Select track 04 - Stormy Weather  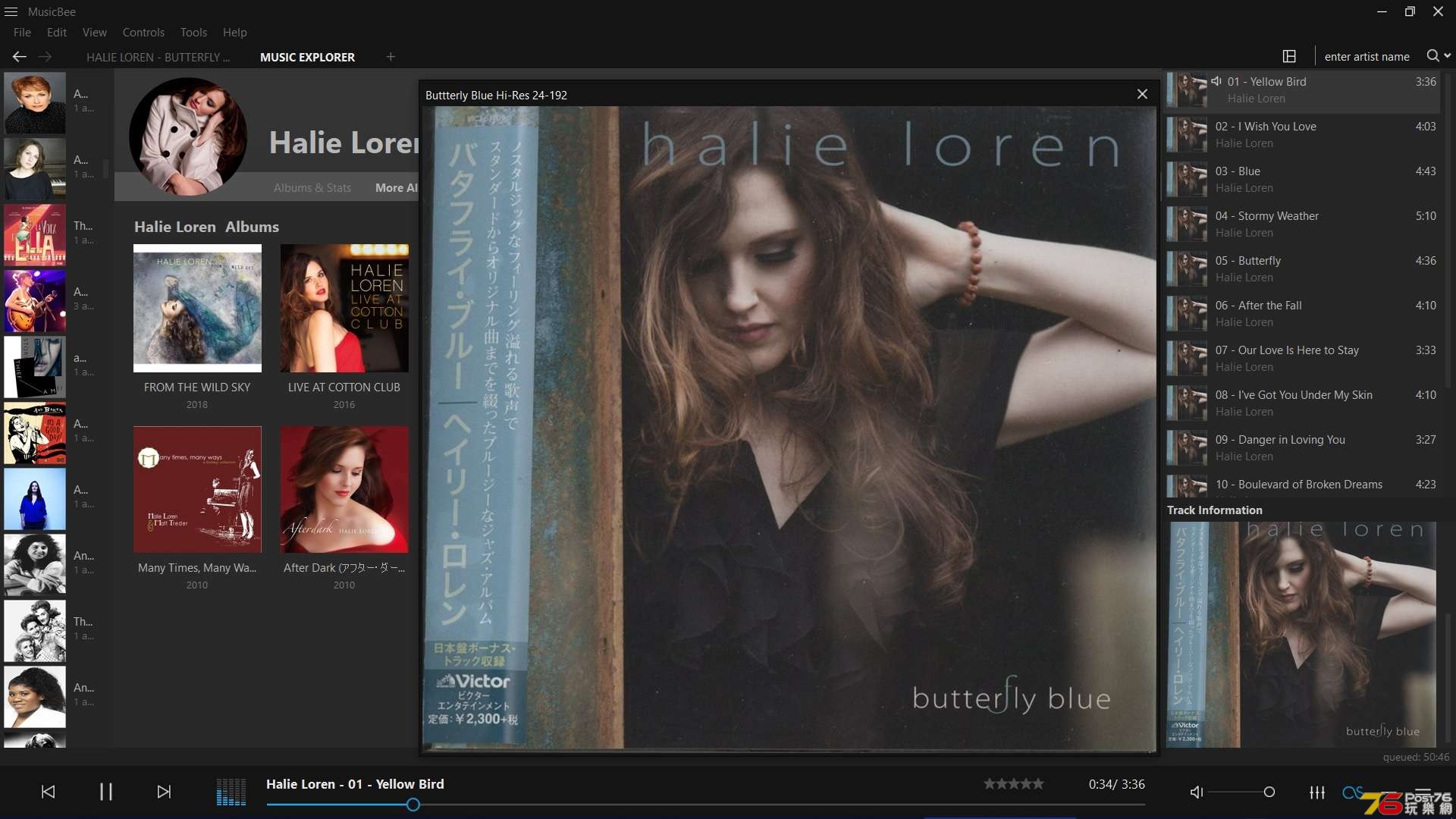point(1303,224)
